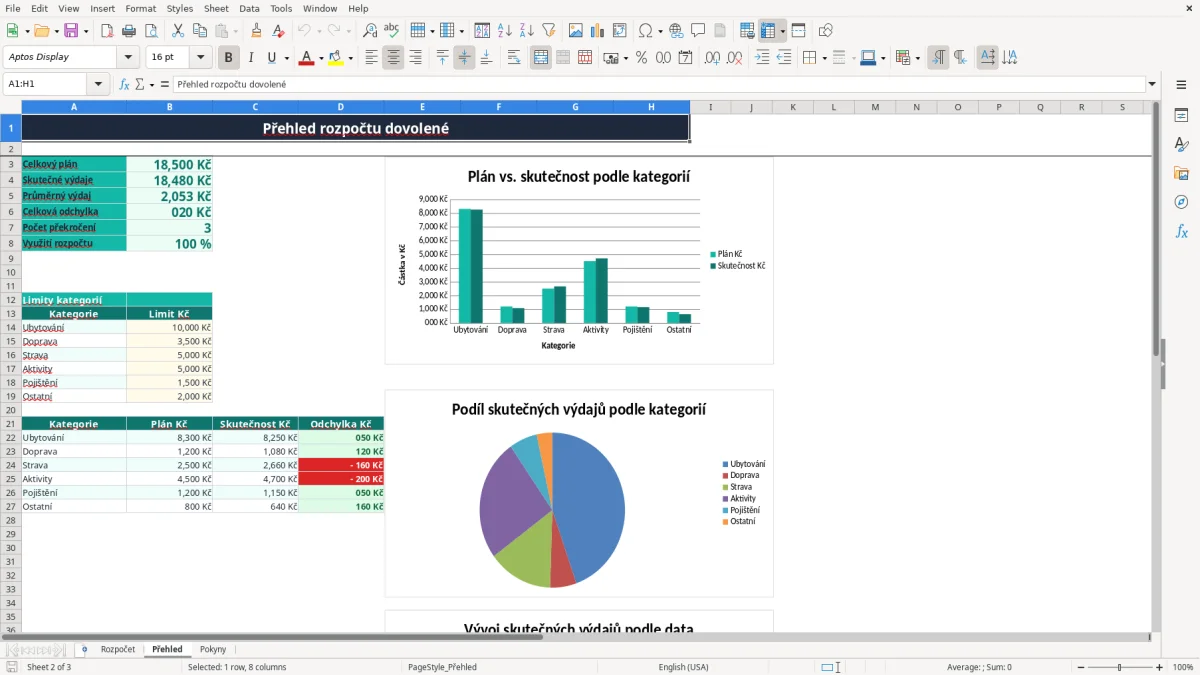1200x675 pixels.
Task: Toggle align left
Action: (x=372, y=58)
